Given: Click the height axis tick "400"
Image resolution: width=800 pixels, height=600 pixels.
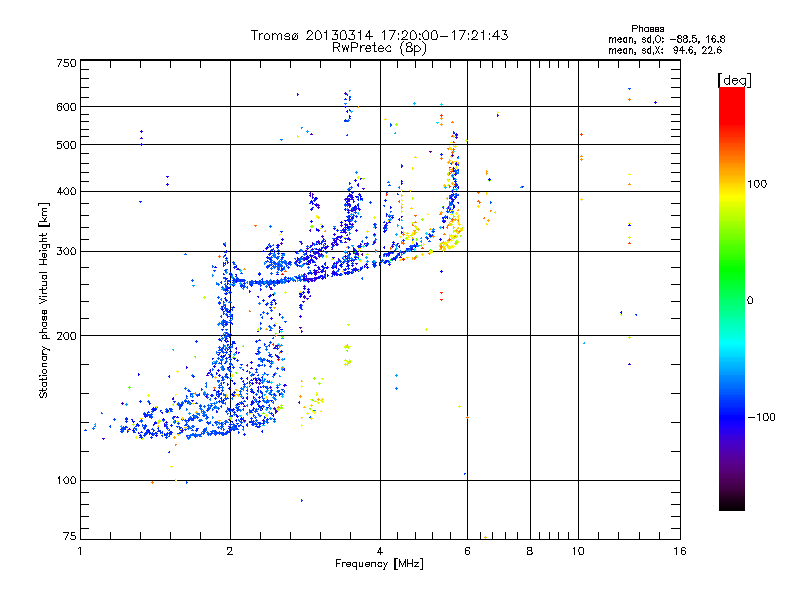Looking at the screenshot, I should click(66, 192).
